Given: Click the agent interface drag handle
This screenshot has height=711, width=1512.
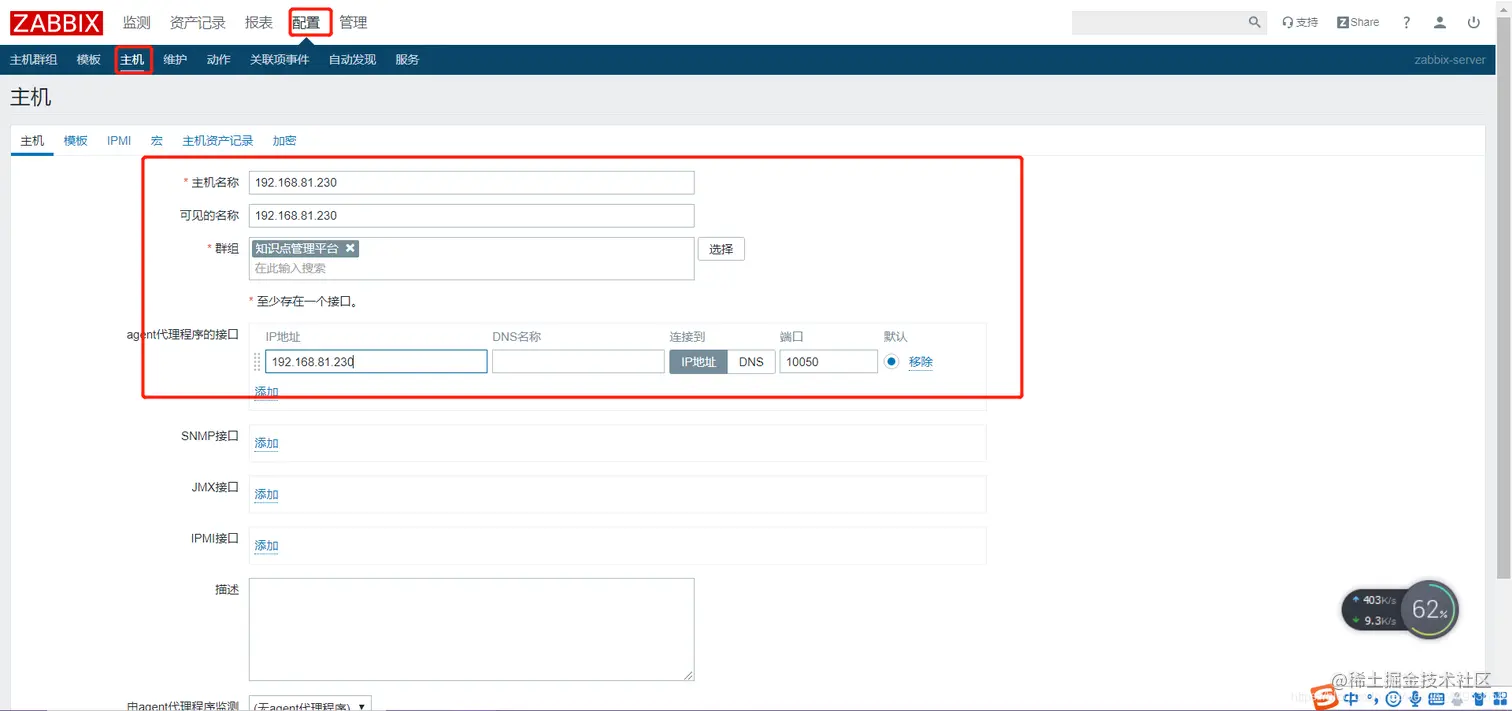Looking at the screenshot, I should tap(257, 362).
